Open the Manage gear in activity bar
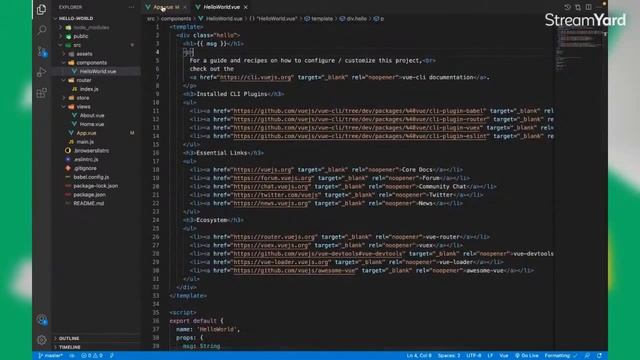640x360 pixels. click(x=42, y=340)
